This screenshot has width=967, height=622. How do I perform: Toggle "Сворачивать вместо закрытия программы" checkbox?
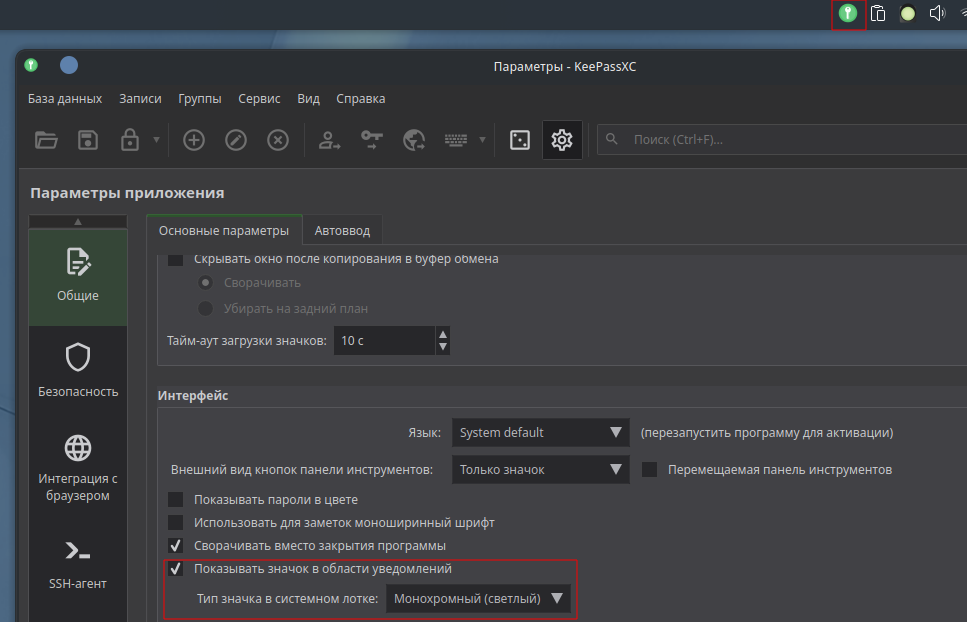176,546
